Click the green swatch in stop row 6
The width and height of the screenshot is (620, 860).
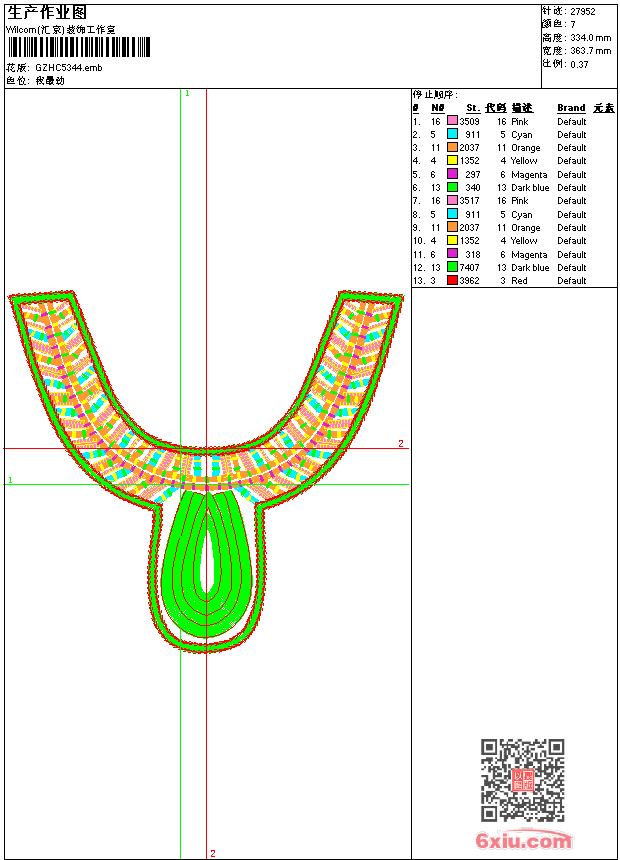(452, 187)
